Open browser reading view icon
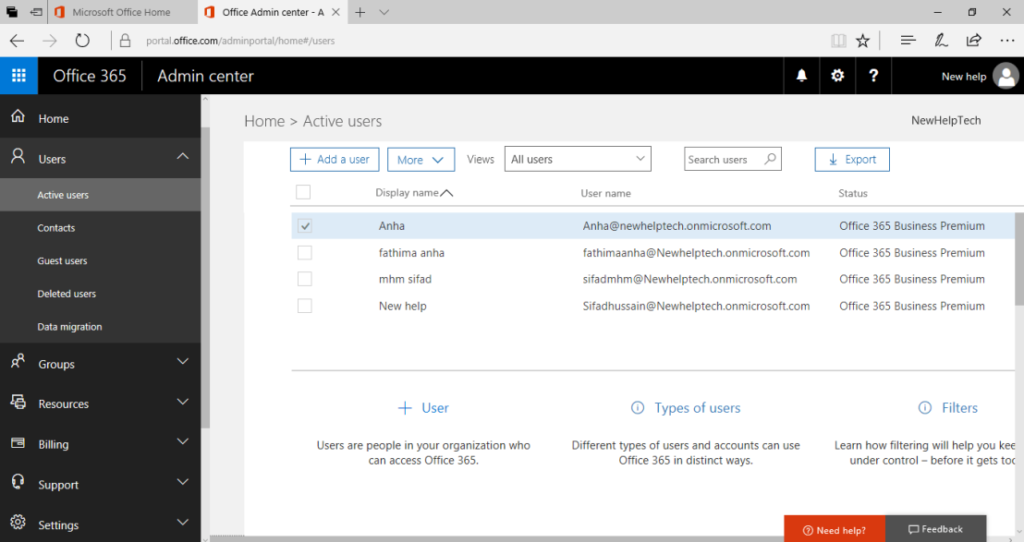 [x=839, y=40]
